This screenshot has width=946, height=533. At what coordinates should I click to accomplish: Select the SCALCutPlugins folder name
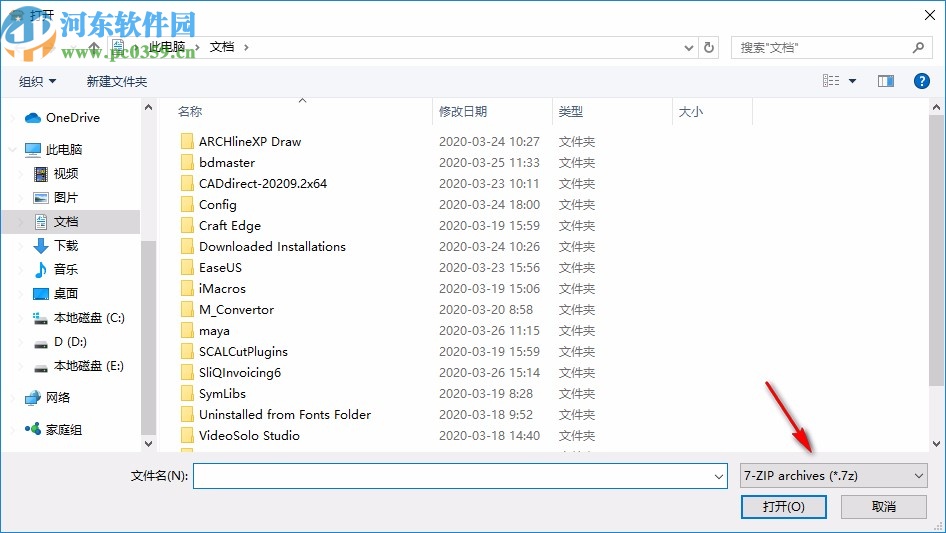coord(243,351)
